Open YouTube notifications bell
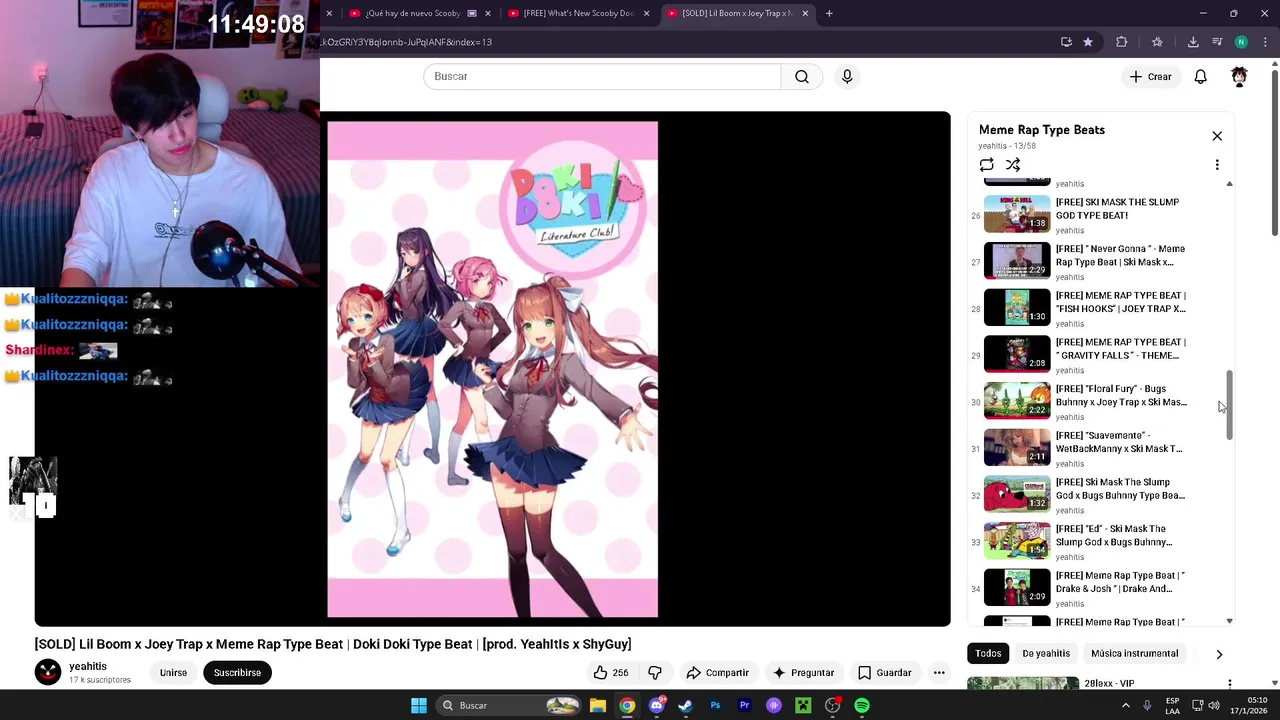 (x=1200, y=76)
